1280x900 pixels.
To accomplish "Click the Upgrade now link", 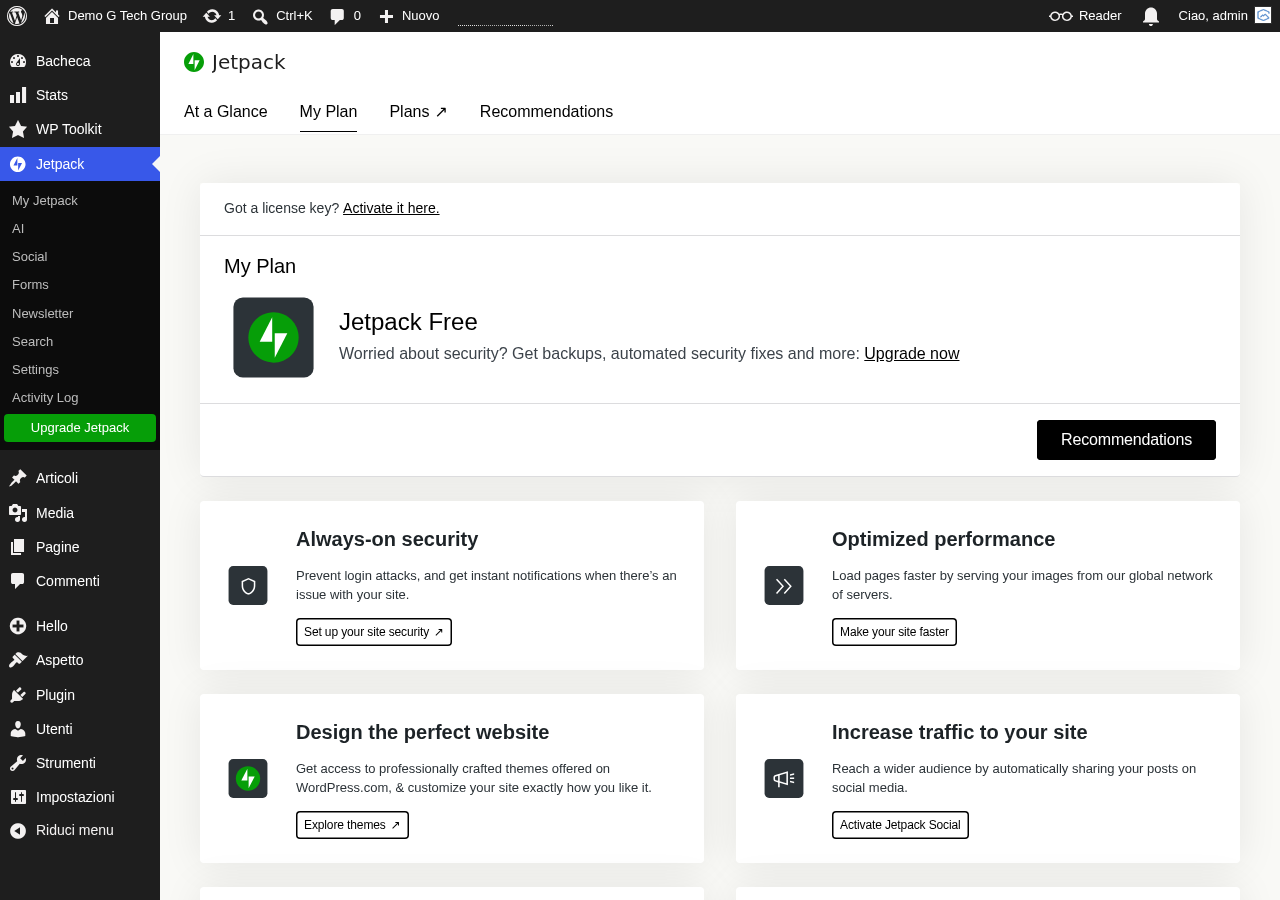I will 912,354.
